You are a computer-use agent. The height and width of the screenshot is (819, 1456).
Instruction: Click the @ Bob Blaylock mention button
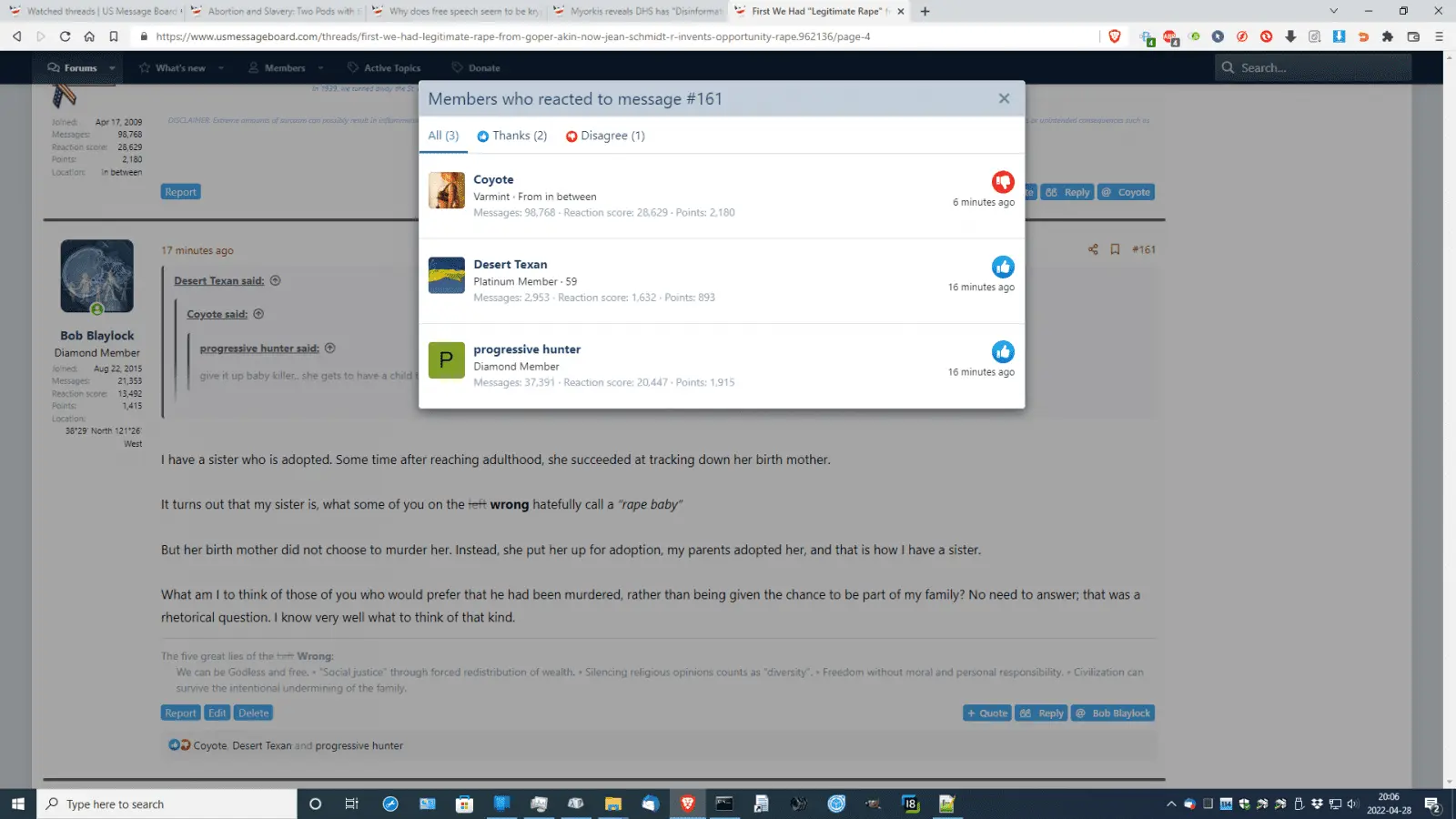pos(1113,713)
